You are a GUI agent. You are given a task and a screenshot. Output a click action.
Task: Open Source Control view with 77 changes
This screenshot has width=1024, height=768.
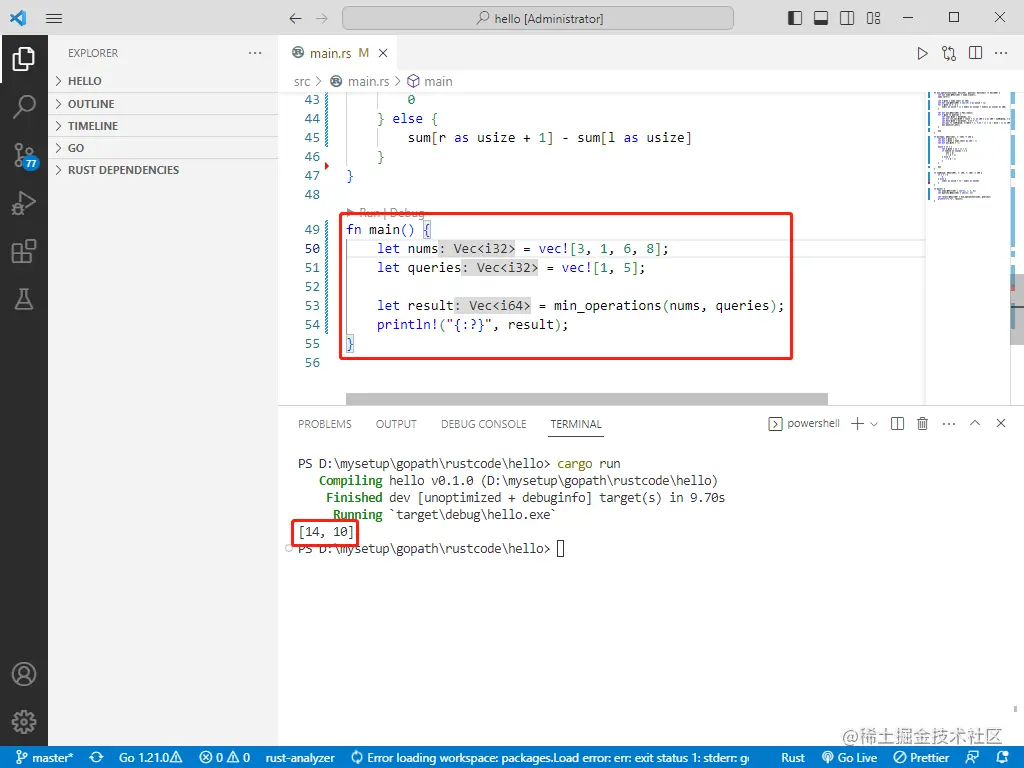[25, 156]
